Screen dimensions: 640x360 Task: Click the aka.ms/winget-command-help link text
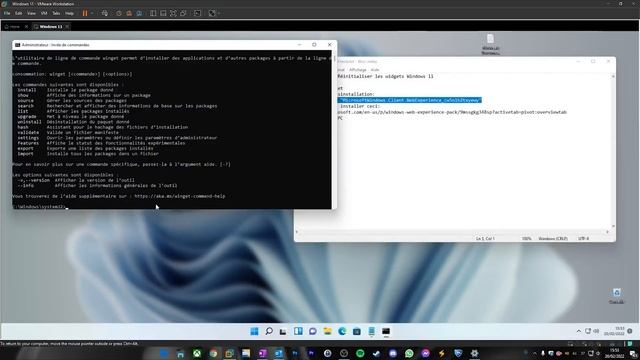pos(180,196)
